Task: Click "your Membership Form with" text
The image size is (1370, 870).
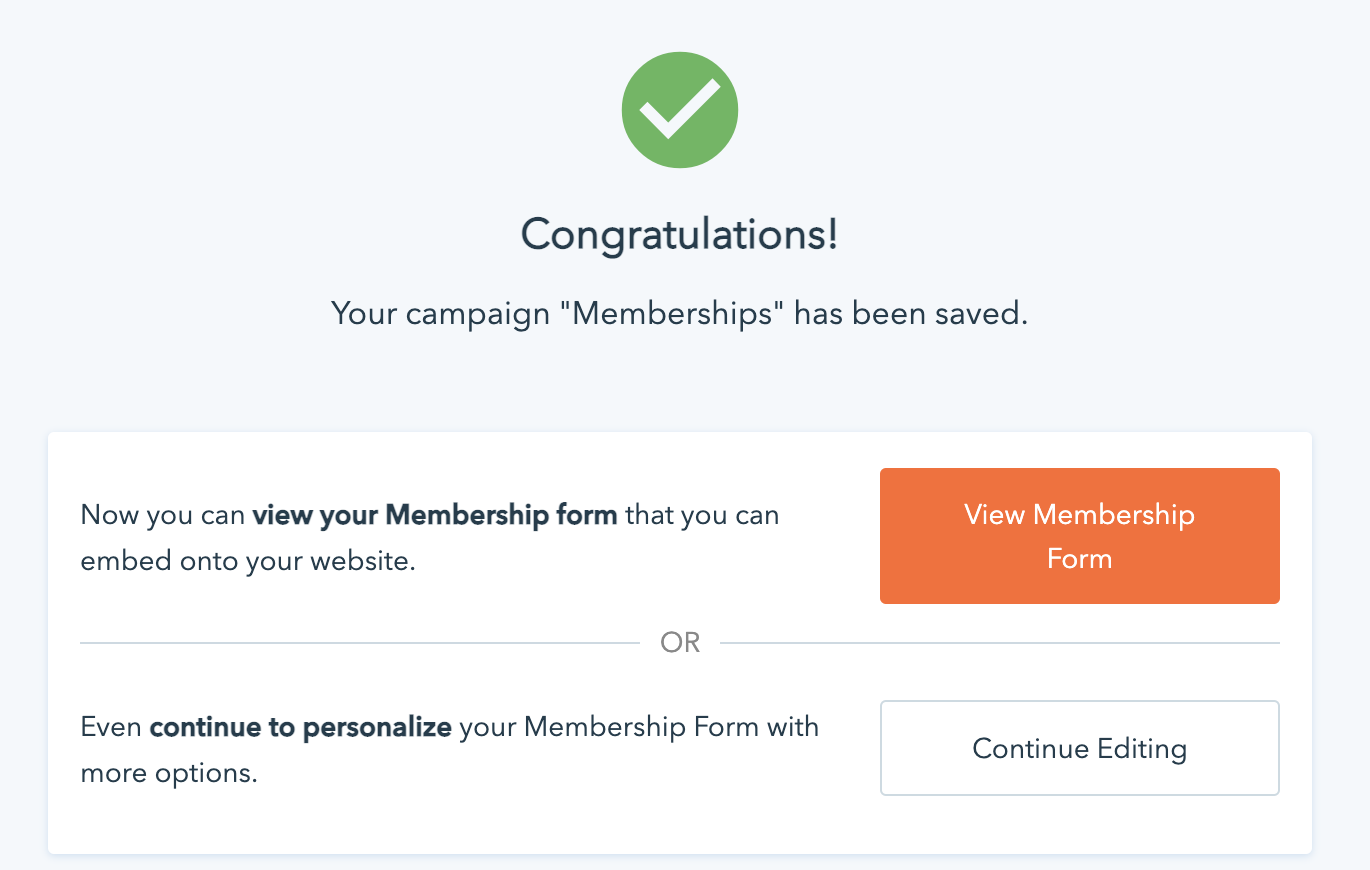Action: pyautogui.click(x=639, y=726)
